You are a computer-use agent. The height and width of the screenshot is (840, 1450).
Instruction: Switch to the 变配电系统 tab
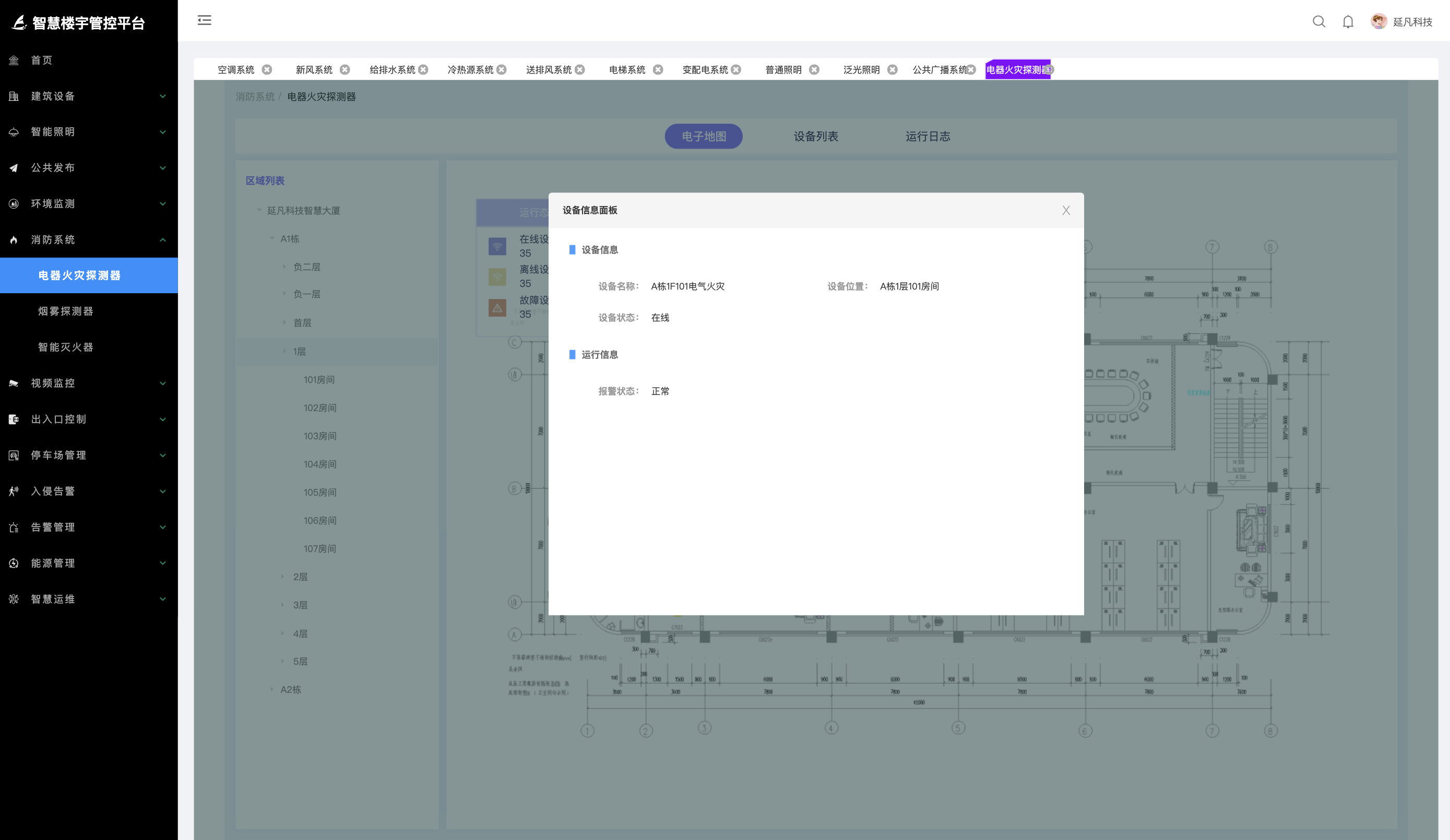705,69
